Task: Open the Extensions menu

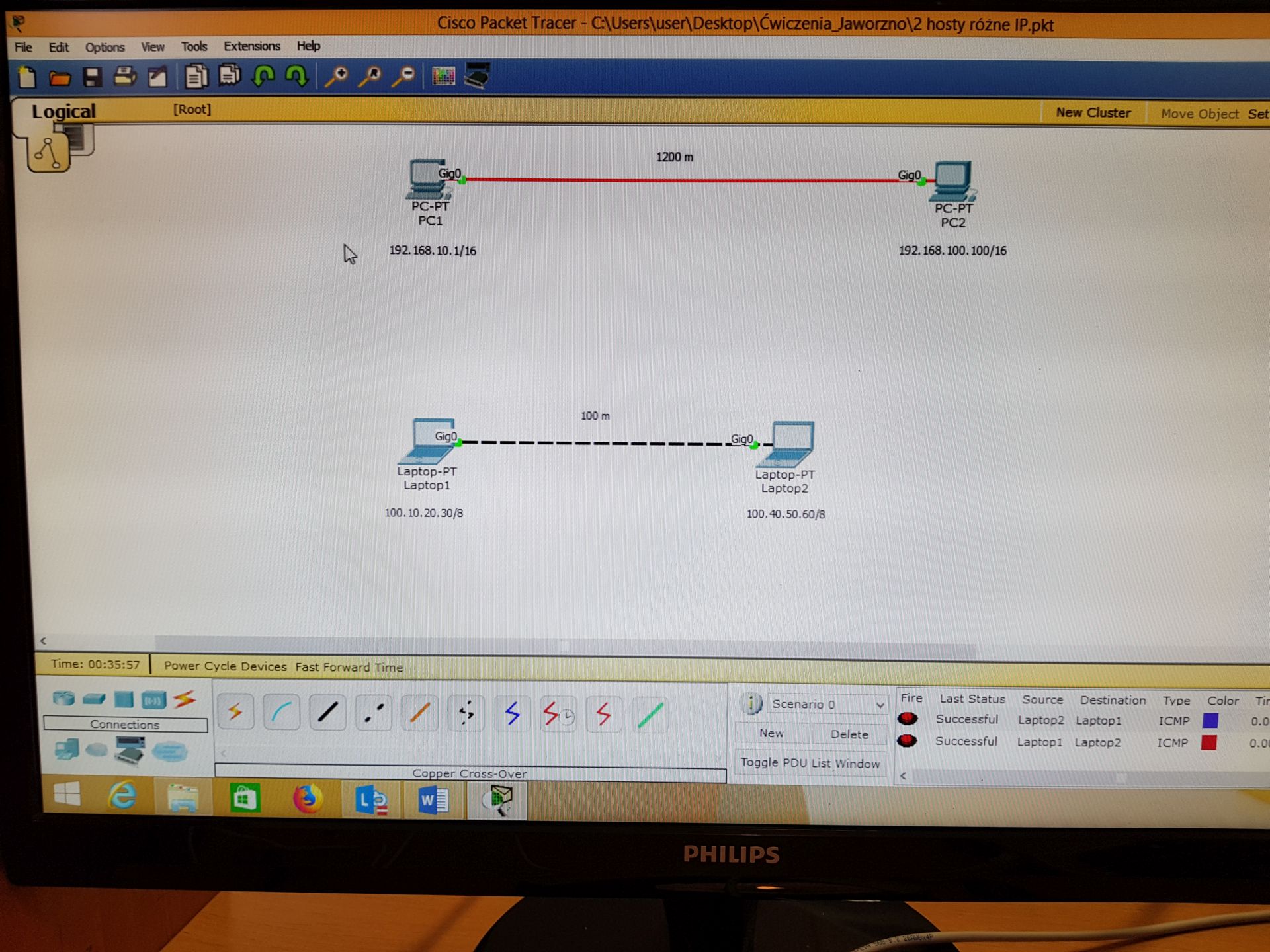Action: 251,46
